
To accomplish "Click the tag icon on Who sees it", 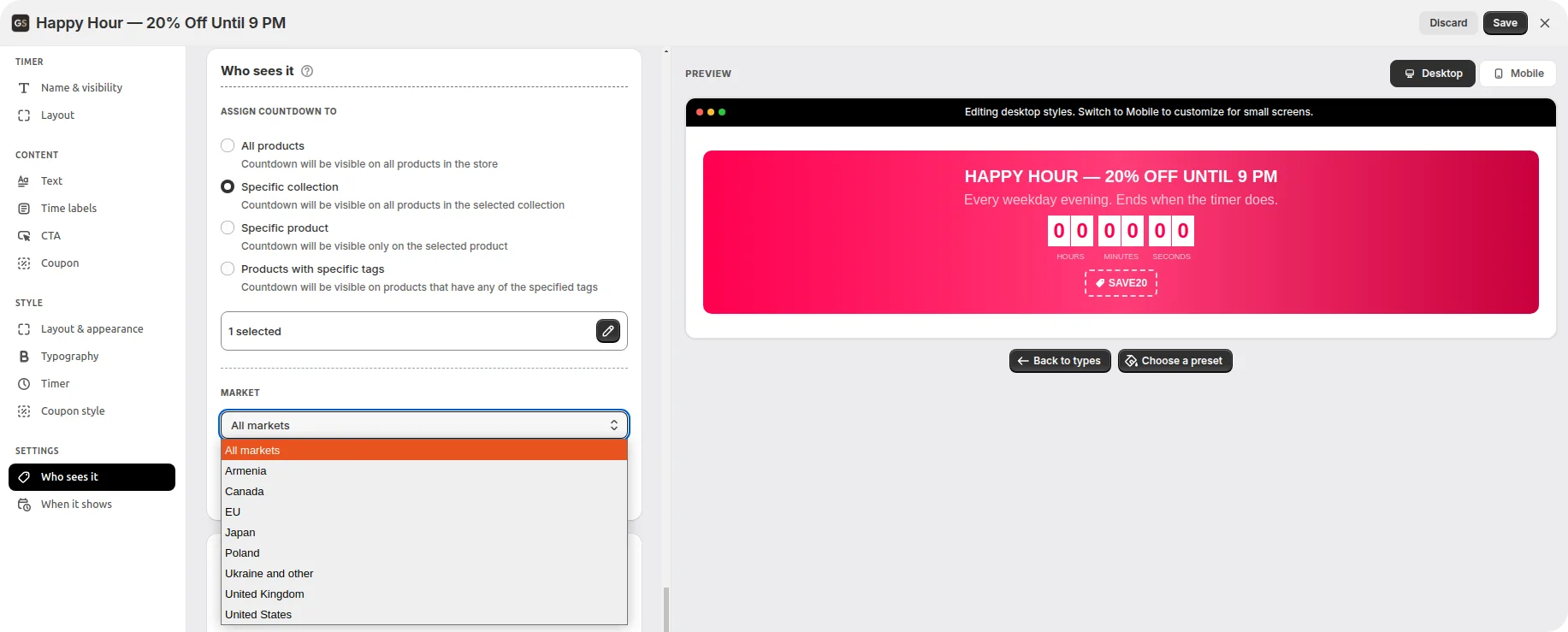I will point(24,477).
